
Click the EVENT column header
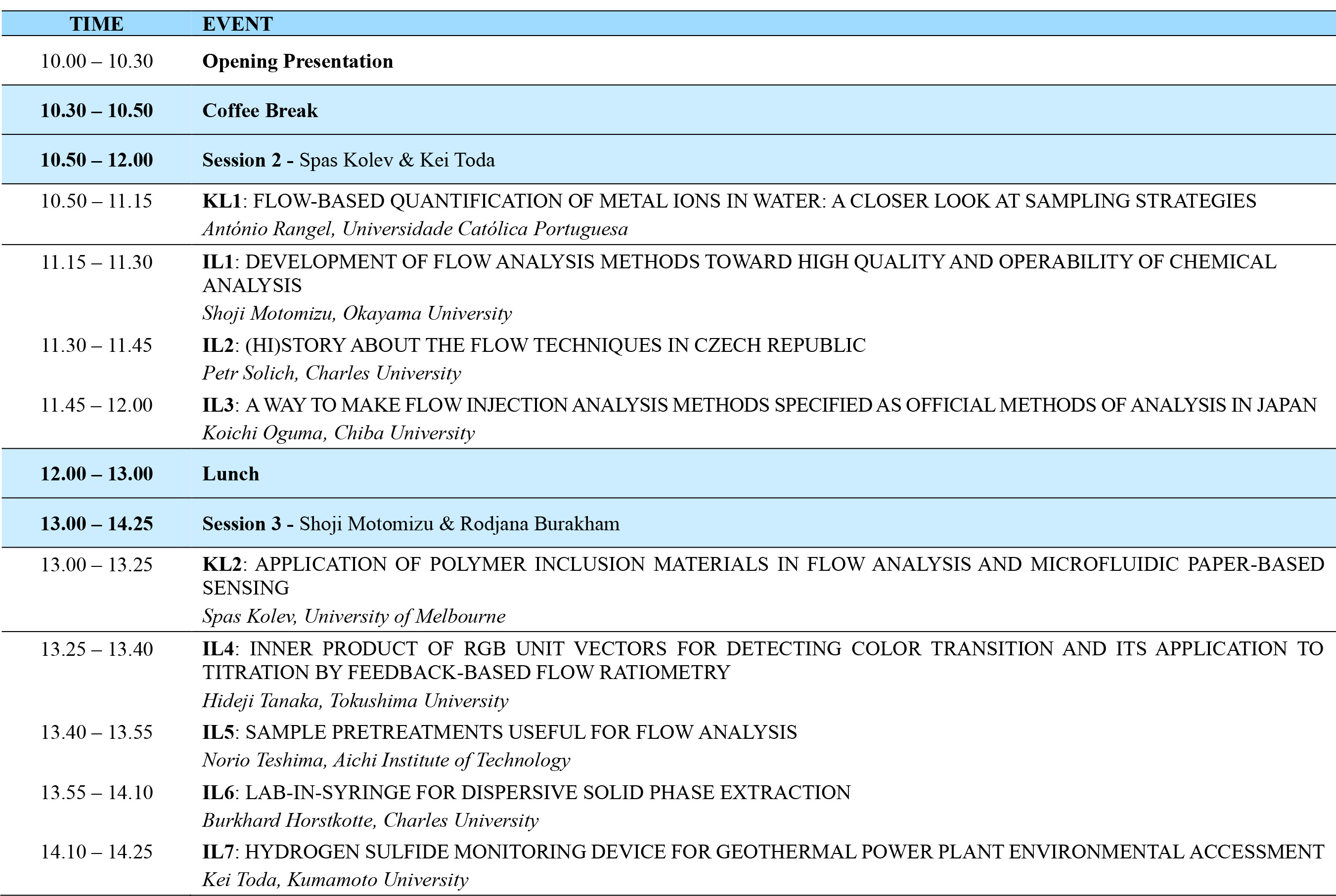point(237,24)
